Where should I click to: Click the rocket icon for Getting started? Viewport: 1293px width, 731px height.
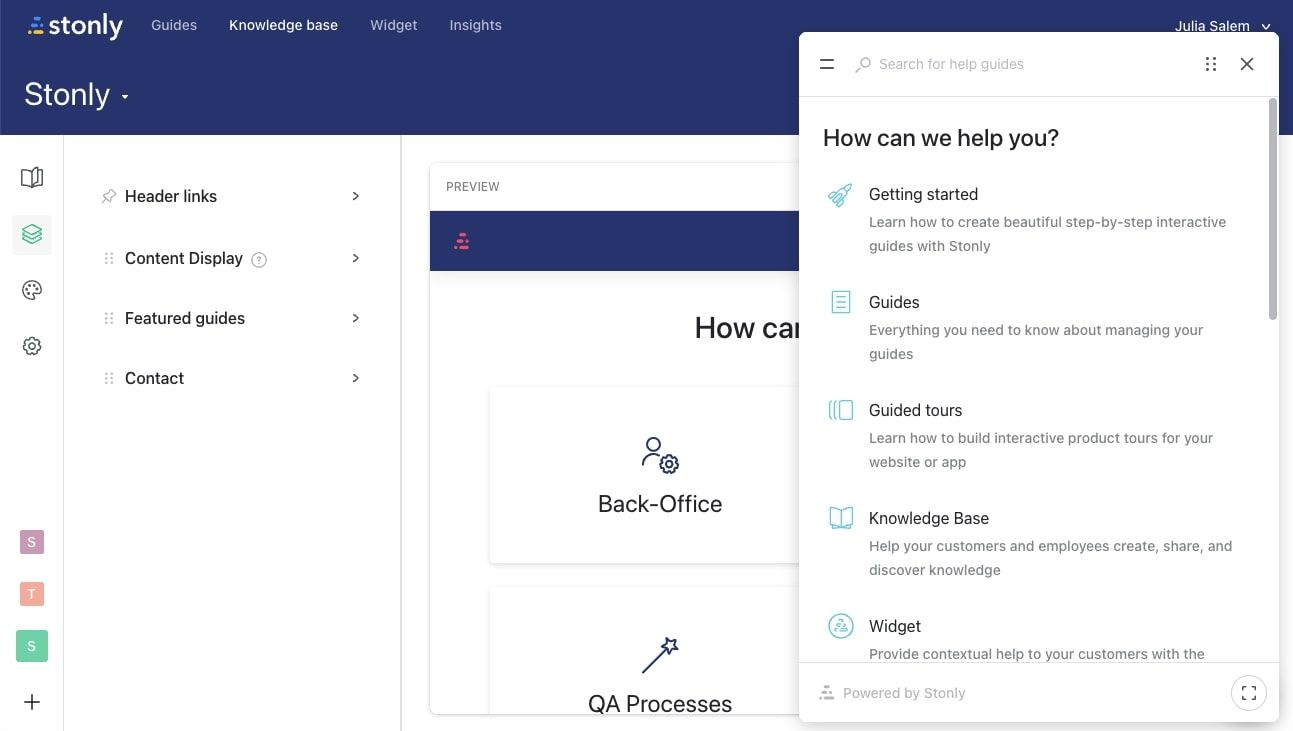point(841,195)
